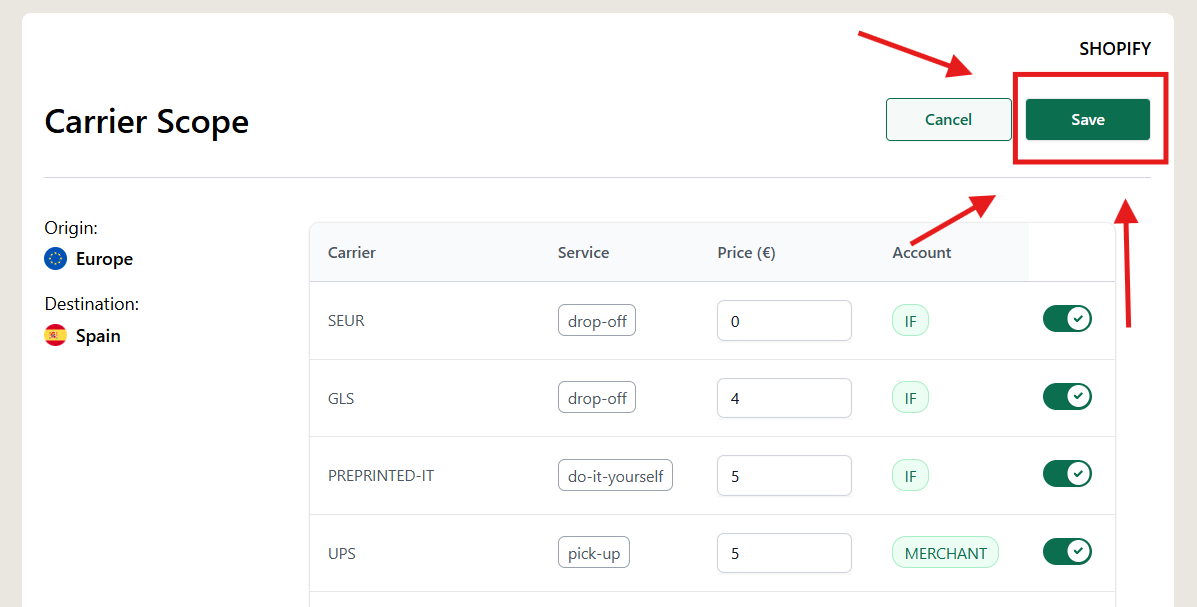Click the Price (€) column header
This screenshot has height=607, width=1197.
point(747,253)
